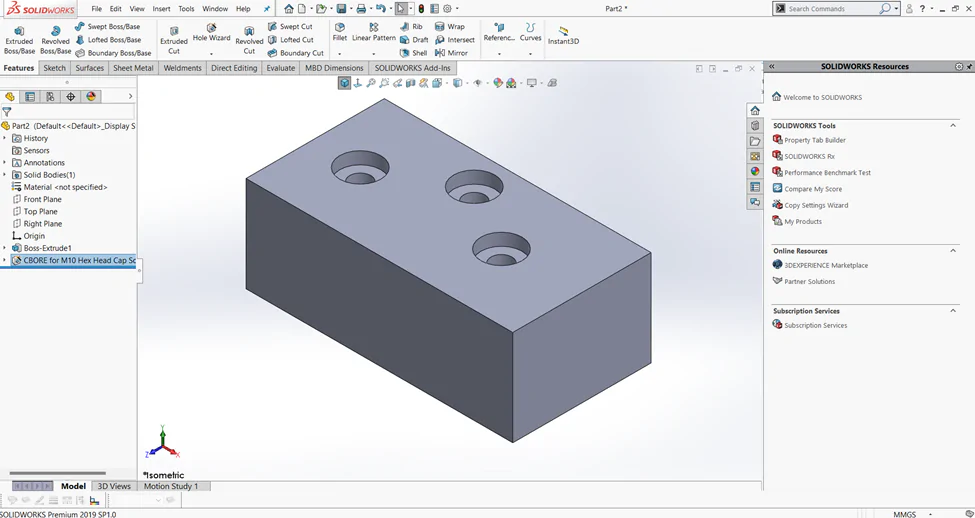Choose Boundary Boss/Base in the ribbon
The height and width of the screenshot is (518, 975).
coord(113,53)
